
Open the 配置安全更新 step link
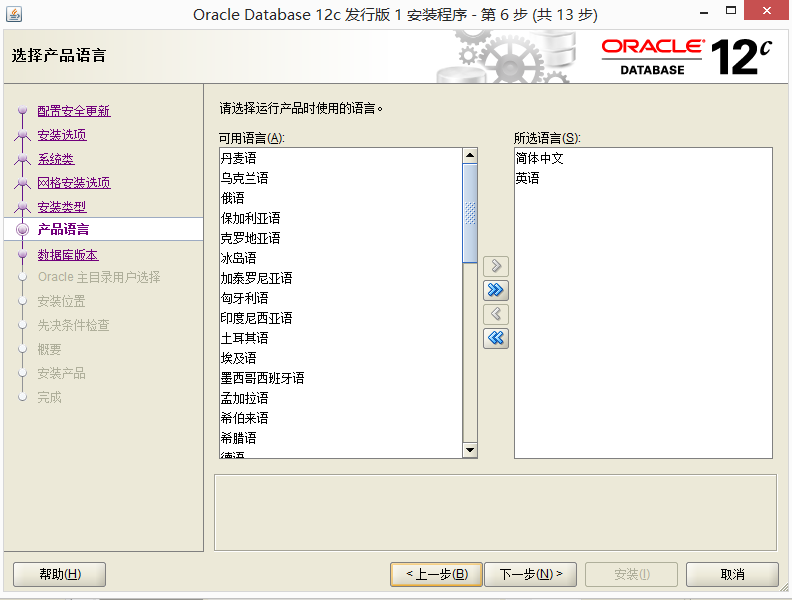74,111
